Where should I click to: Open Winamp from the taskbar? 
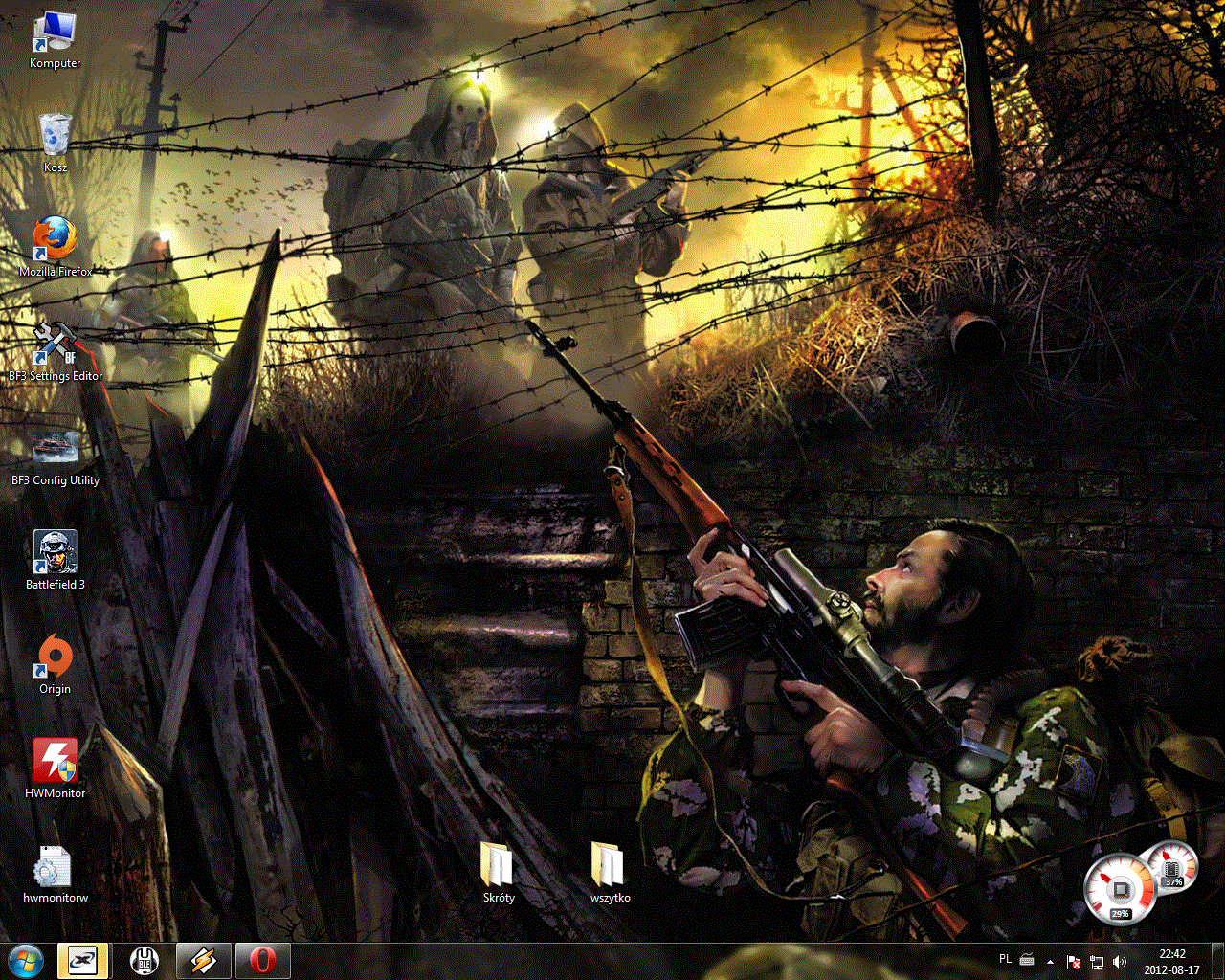pos(203,960)
